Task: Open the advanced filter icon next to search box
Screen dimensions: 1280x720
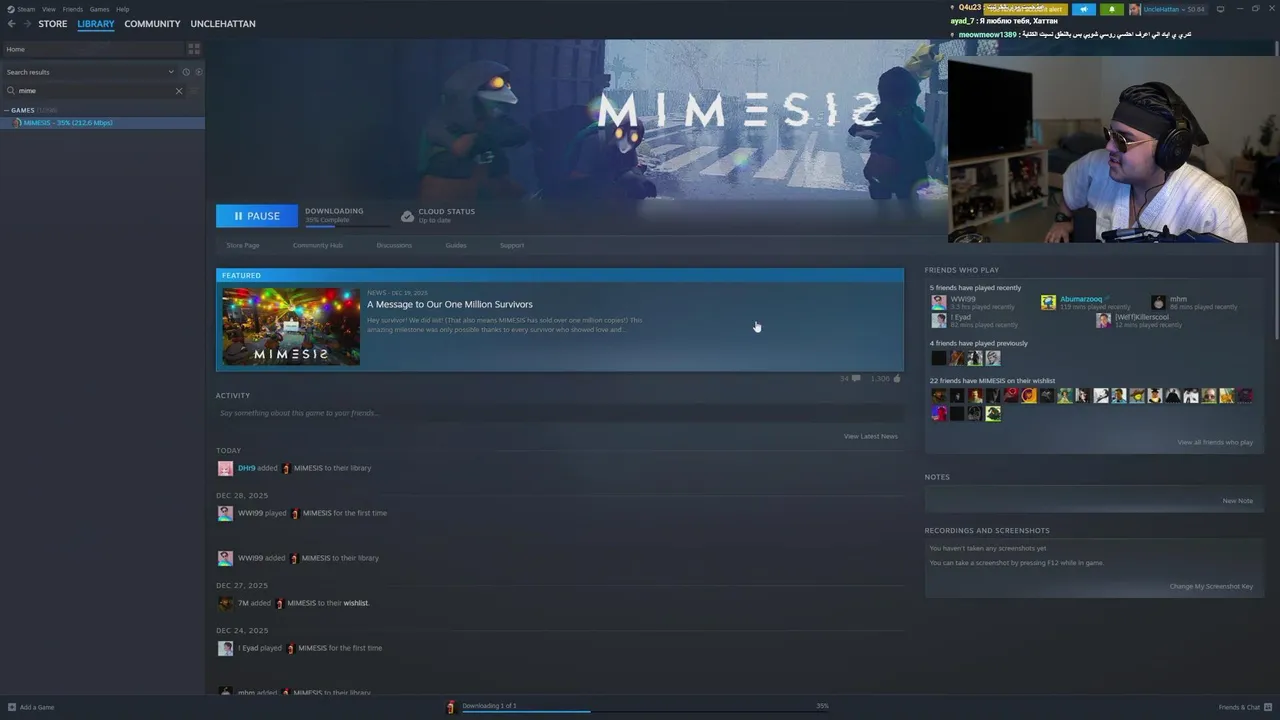Action: point(195,91)
